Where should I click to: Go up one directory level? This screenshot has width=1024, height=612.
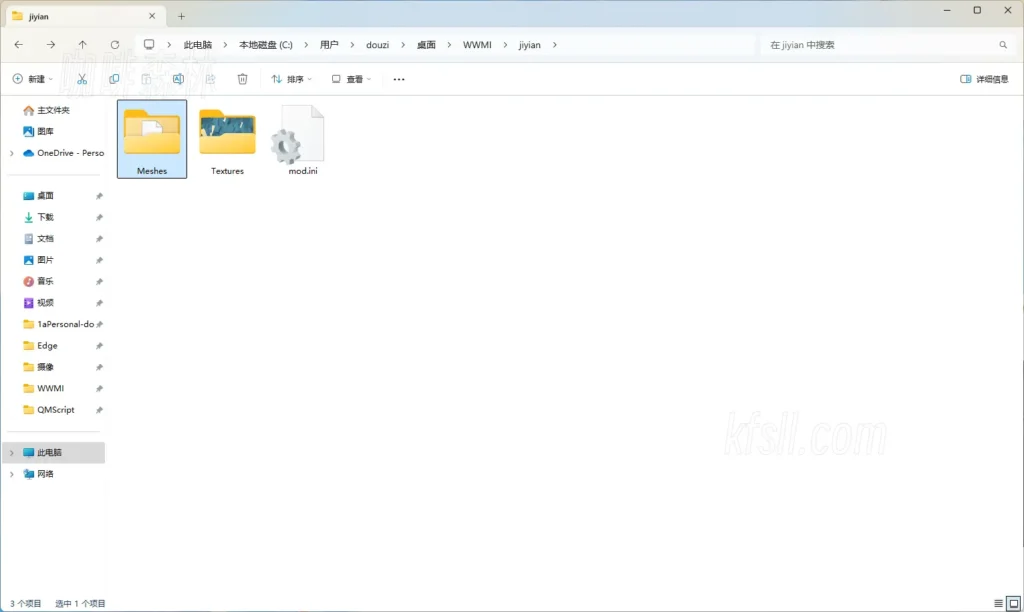tap(83, 45)
